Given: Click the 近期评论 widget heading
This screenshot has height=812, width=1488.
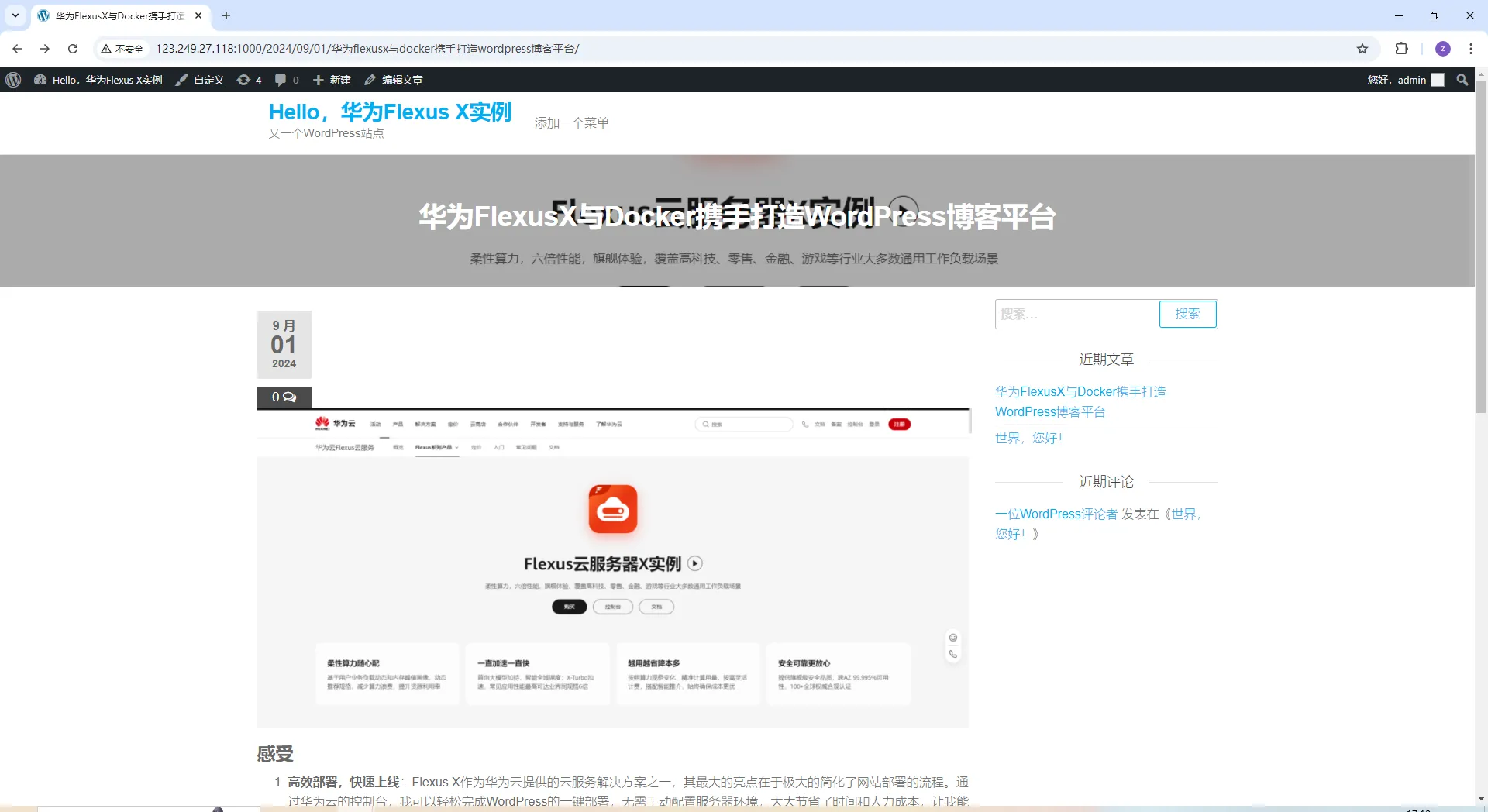Looking at the screenshot, I should (1106, 482).
